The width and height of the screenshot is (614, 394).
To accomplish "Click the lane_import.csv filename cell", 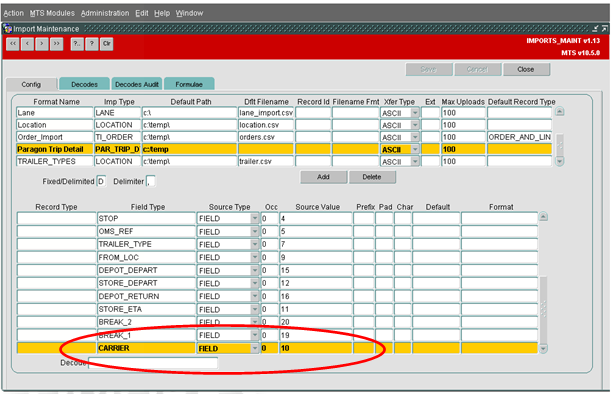I will pos(266,113).
